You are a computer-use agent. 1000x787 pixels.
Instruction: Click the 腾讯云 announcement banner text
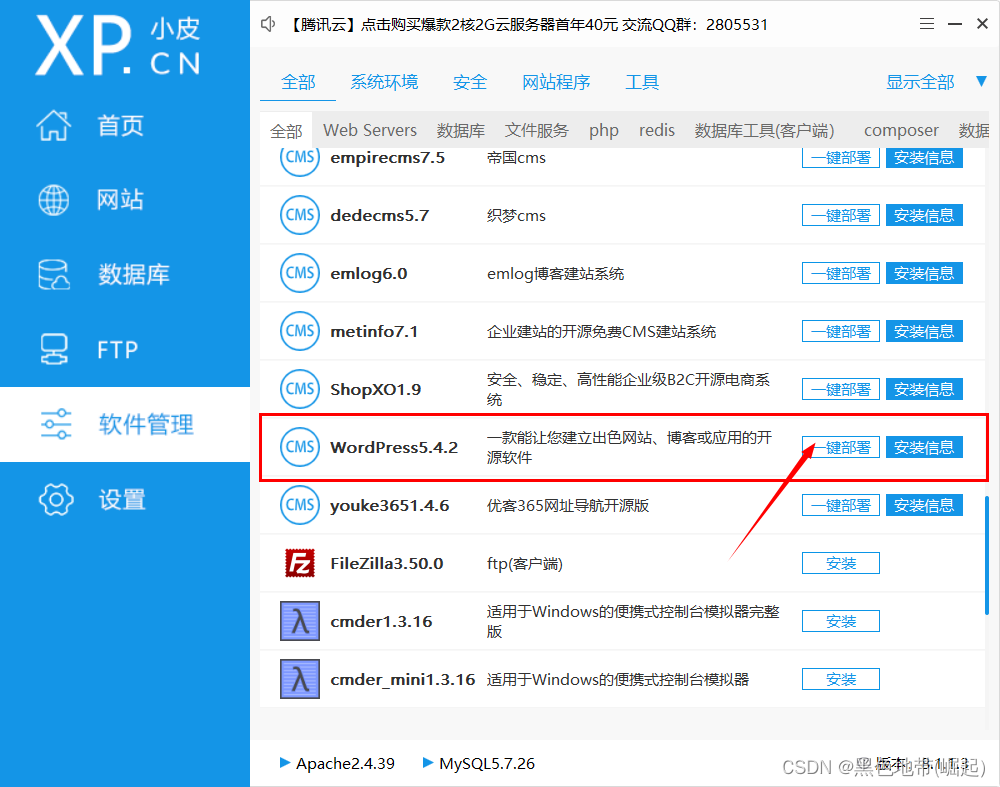(x=527, y=25)
